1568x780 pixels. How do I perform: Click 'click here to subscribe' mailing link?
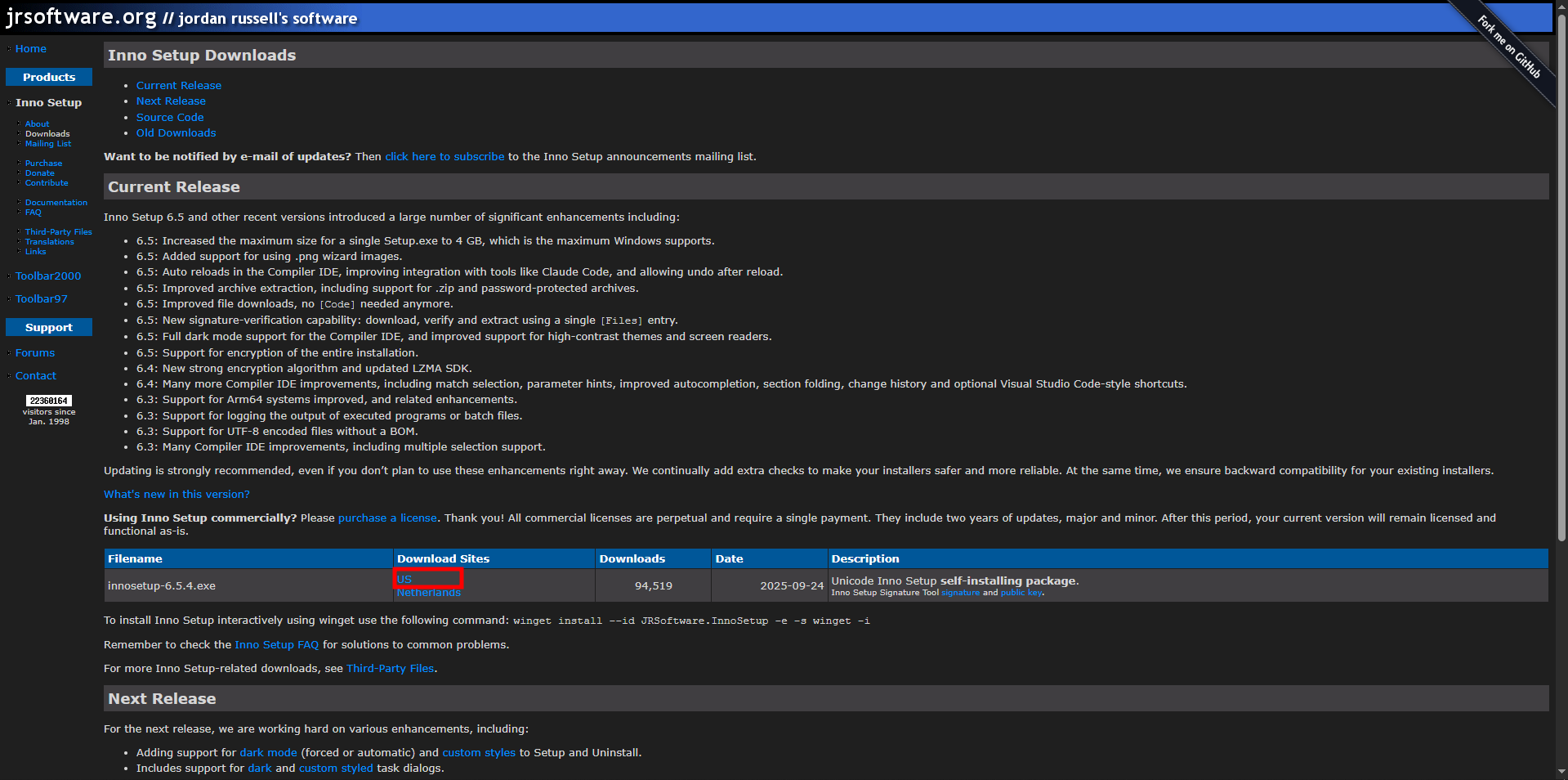coord(444,157)
